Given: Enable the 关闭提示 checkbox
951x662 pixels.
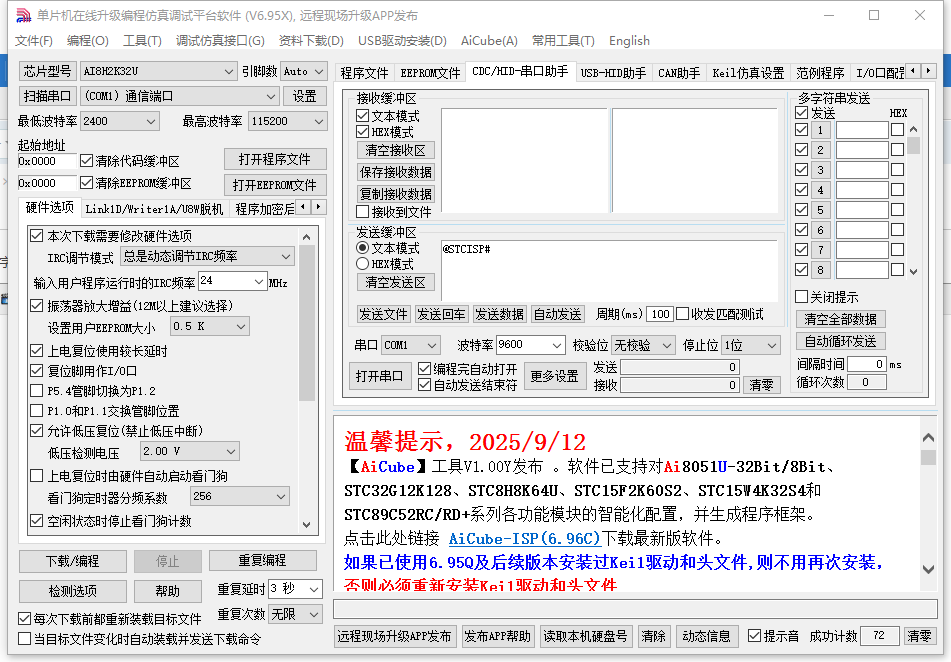Looking at the screenshot, I should [801, 297].
